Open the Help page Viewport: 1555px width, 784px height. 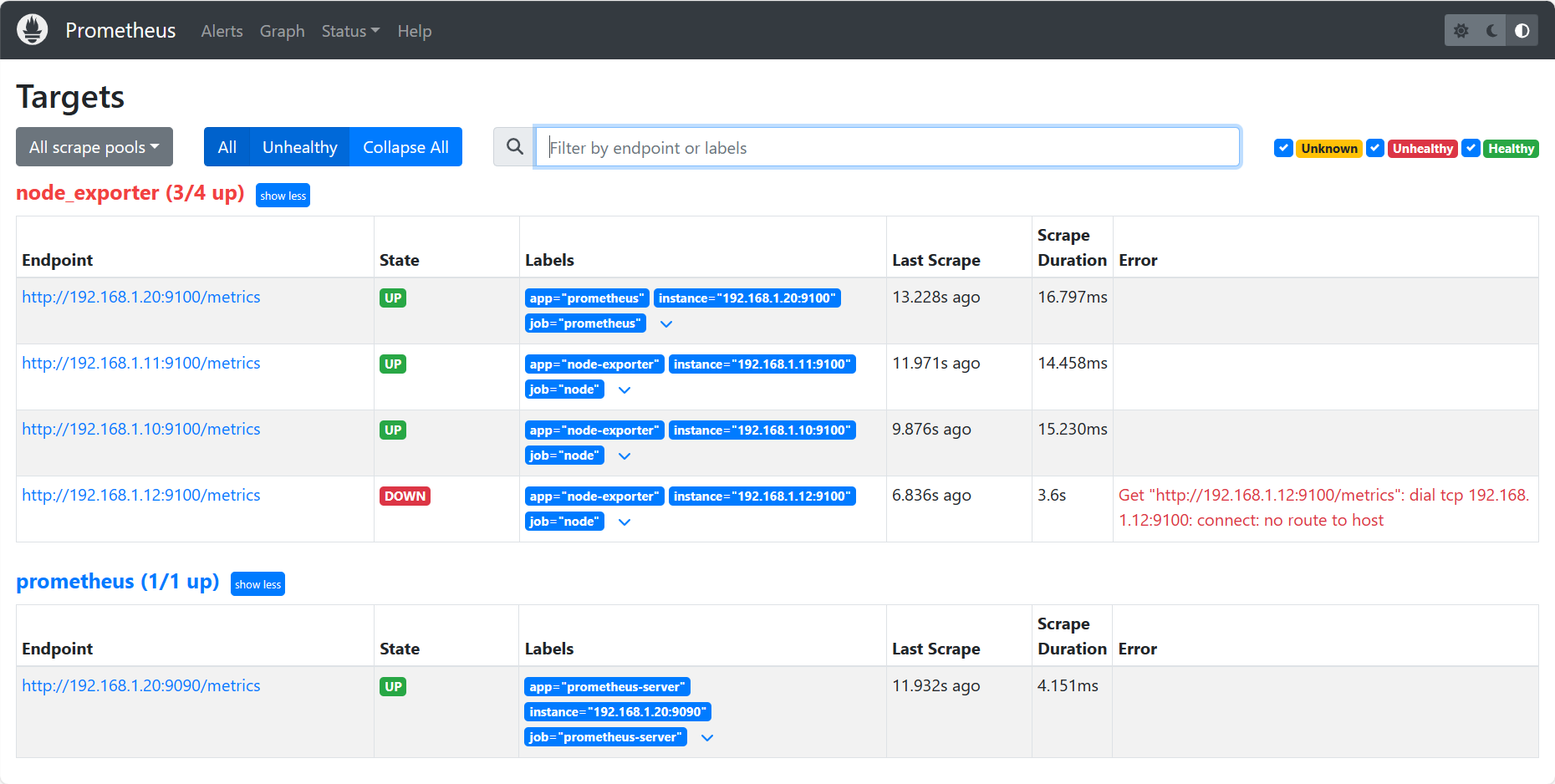tap(415, 31)
